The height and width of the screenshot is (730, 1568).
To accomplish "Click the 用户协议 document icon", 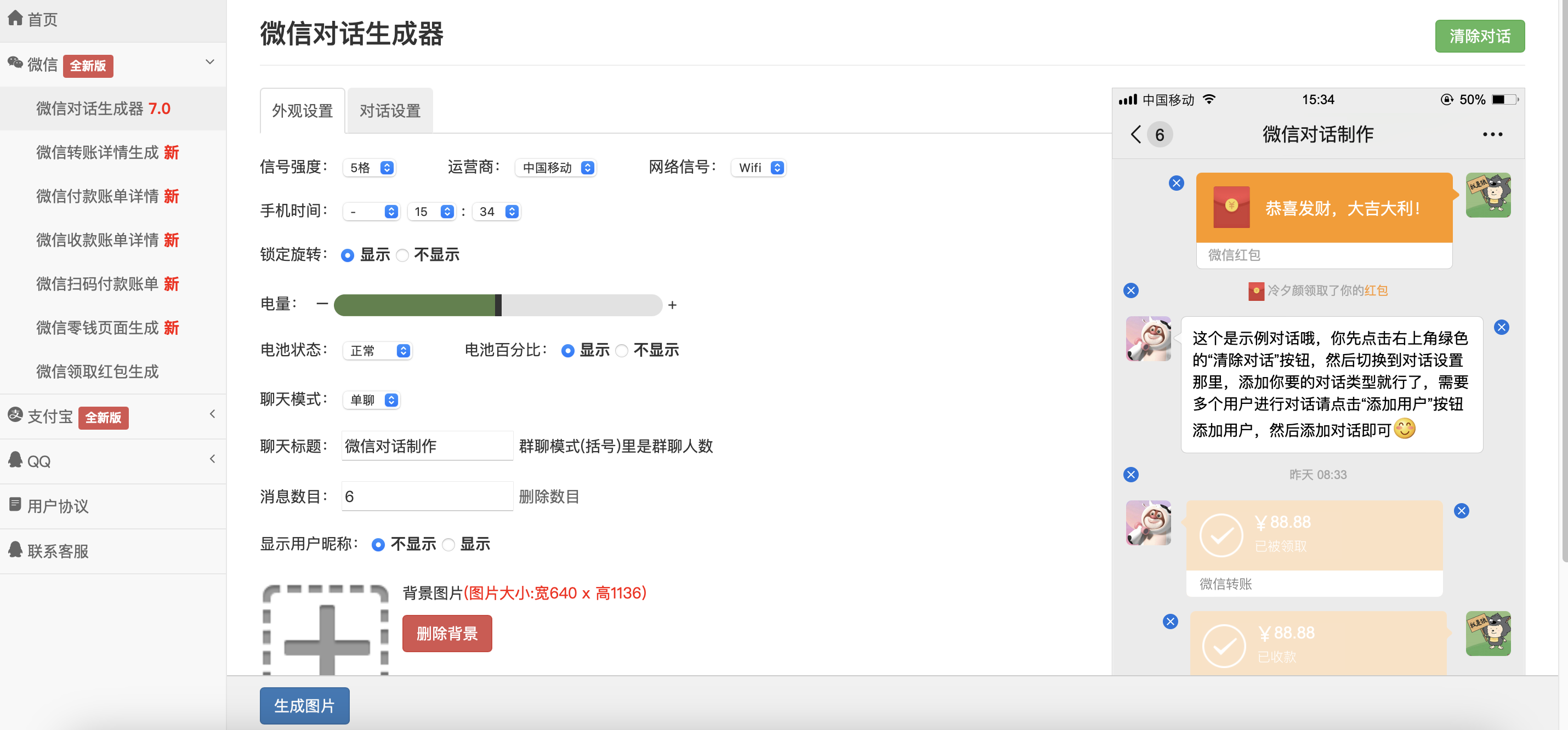I will [x=15, y=504].
